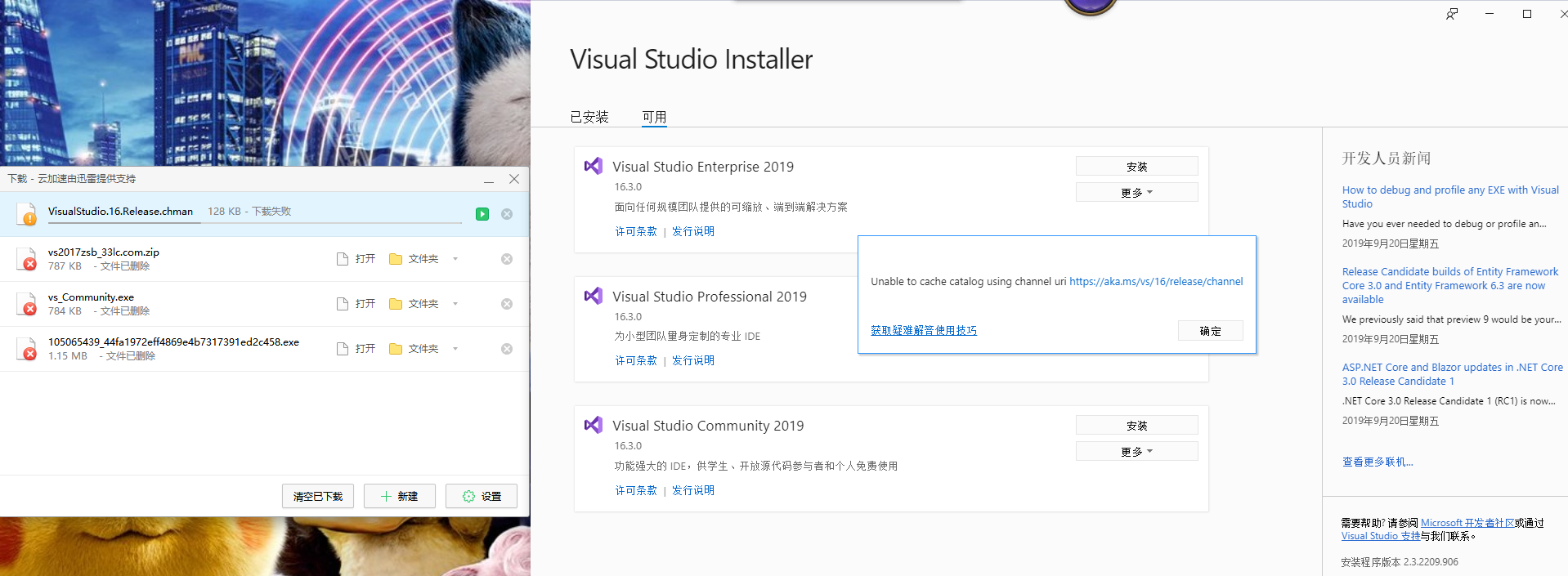Open containing folder for vs_Community.exe
Image resolution: width=1568 pixels, height=576 pixels.
click(414, 304)
